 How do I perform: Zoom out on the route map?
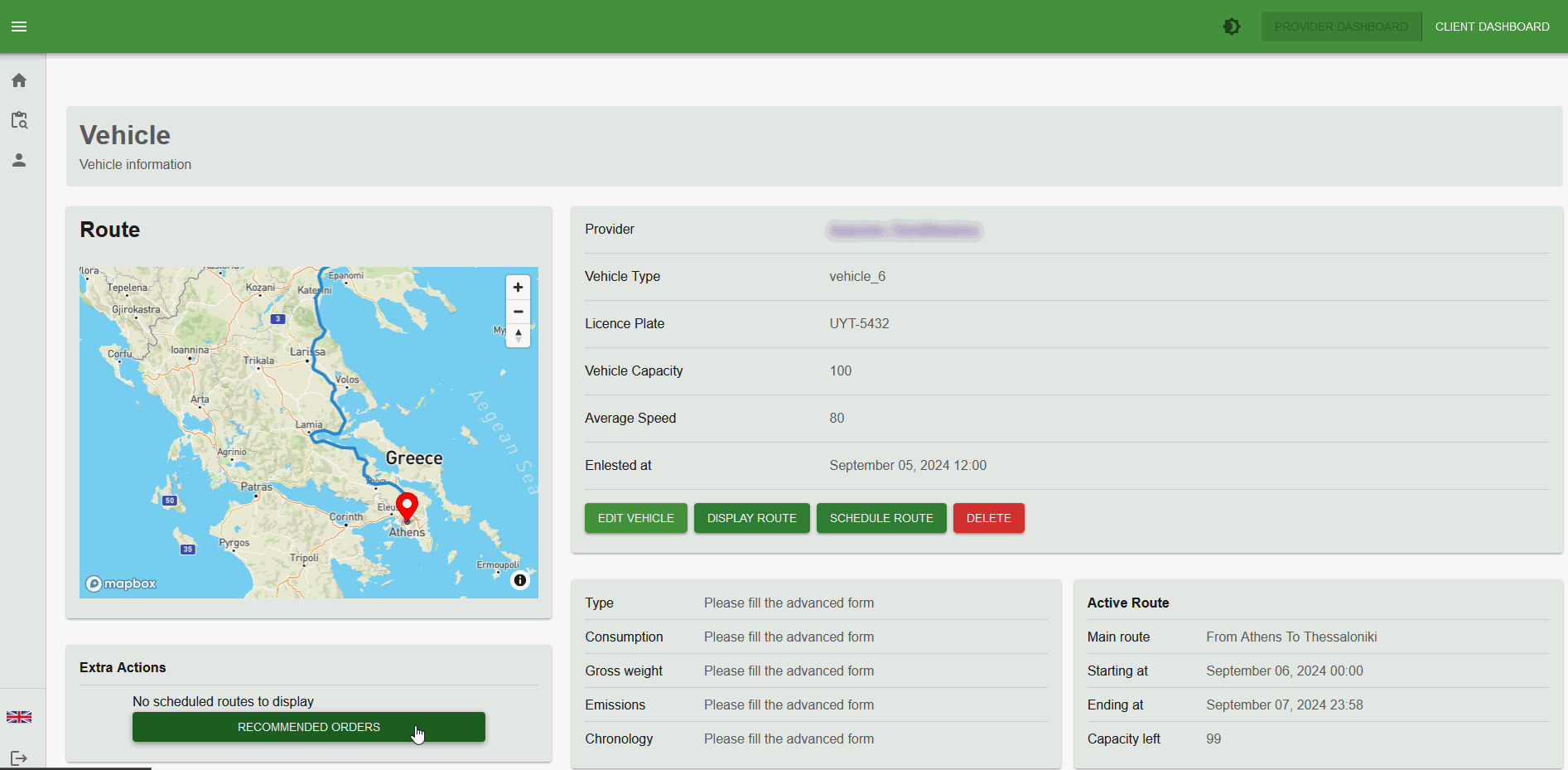coord(518,312)
